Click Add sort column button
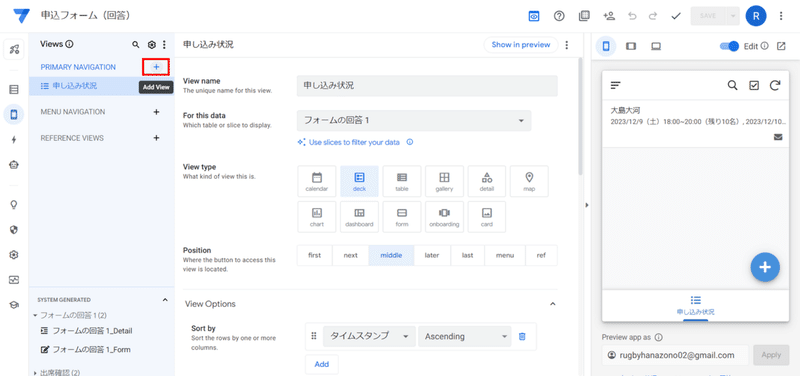 point(321,364)
